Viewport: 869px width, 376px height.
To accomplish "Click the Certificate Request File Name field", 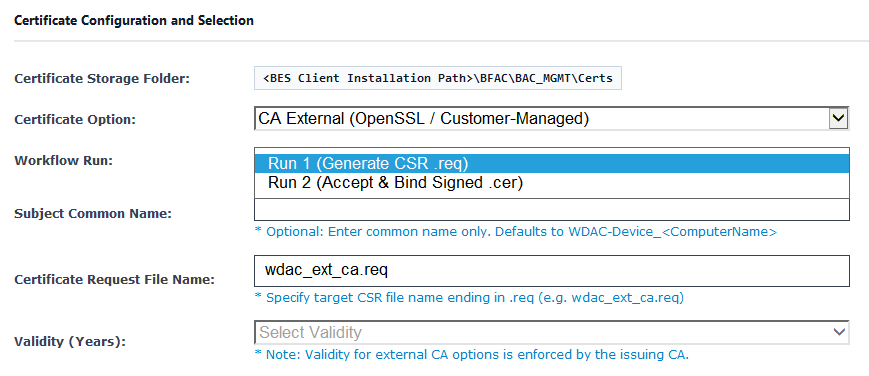I will (551, 271).
